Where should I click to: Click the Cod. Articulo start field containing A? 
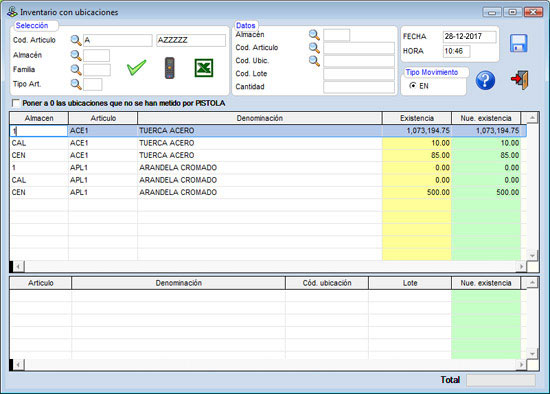point(118,40)
